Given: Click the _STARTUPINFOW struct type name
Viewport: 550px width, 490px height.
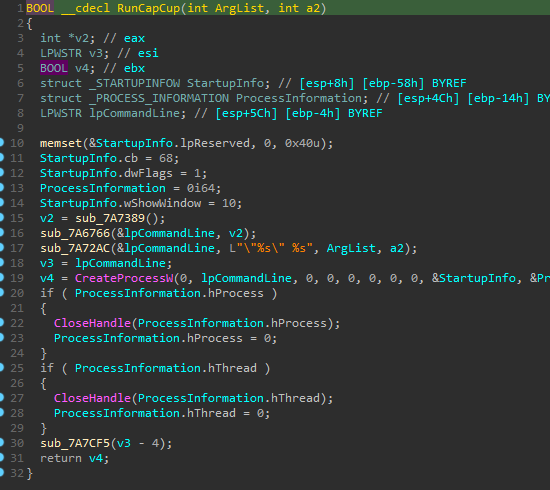Looking at the screenshot, I should tap(134, 83).
